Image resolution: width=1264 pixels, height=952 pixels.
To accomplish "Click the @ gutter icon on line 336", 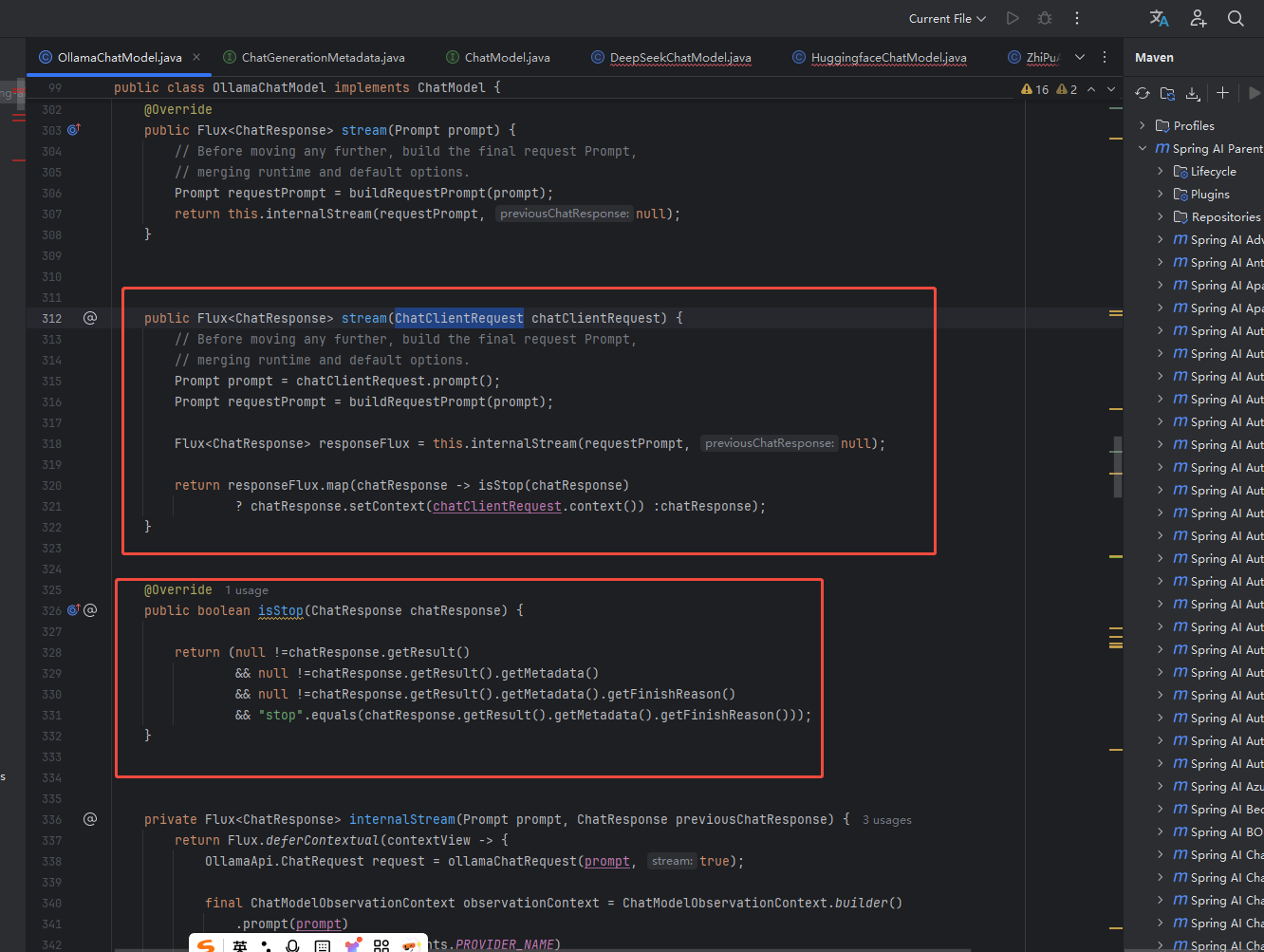I will tap(90, 819).
